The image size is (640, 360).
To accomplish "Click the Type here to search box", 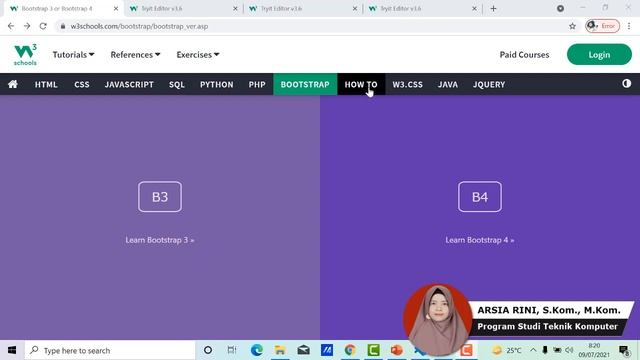I will 110,350.
